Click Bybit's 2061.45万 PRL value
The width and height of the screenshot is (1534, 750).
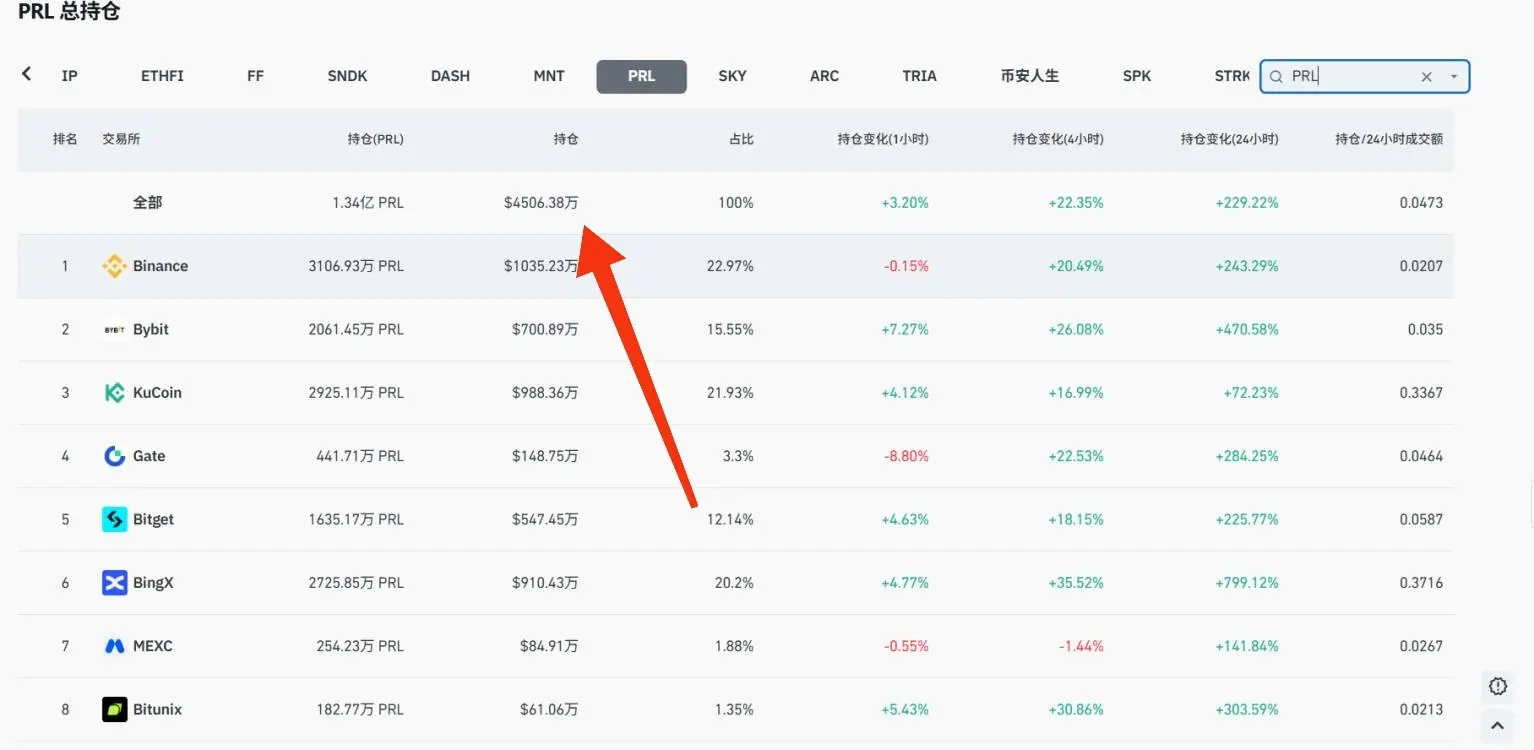point(356,329)
